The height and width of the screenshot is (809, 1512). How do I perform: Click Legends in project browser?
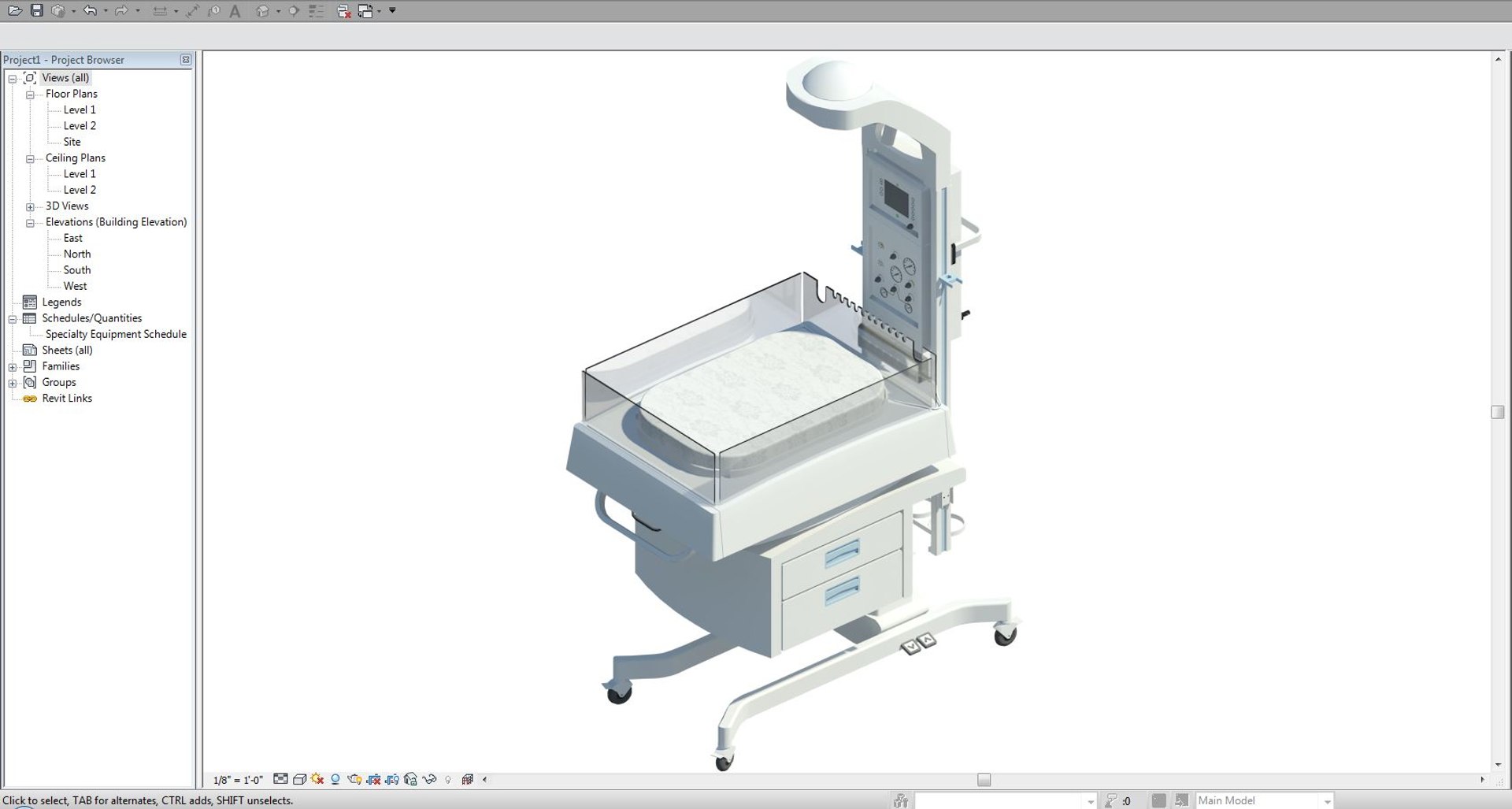click(x=61, y=302)
